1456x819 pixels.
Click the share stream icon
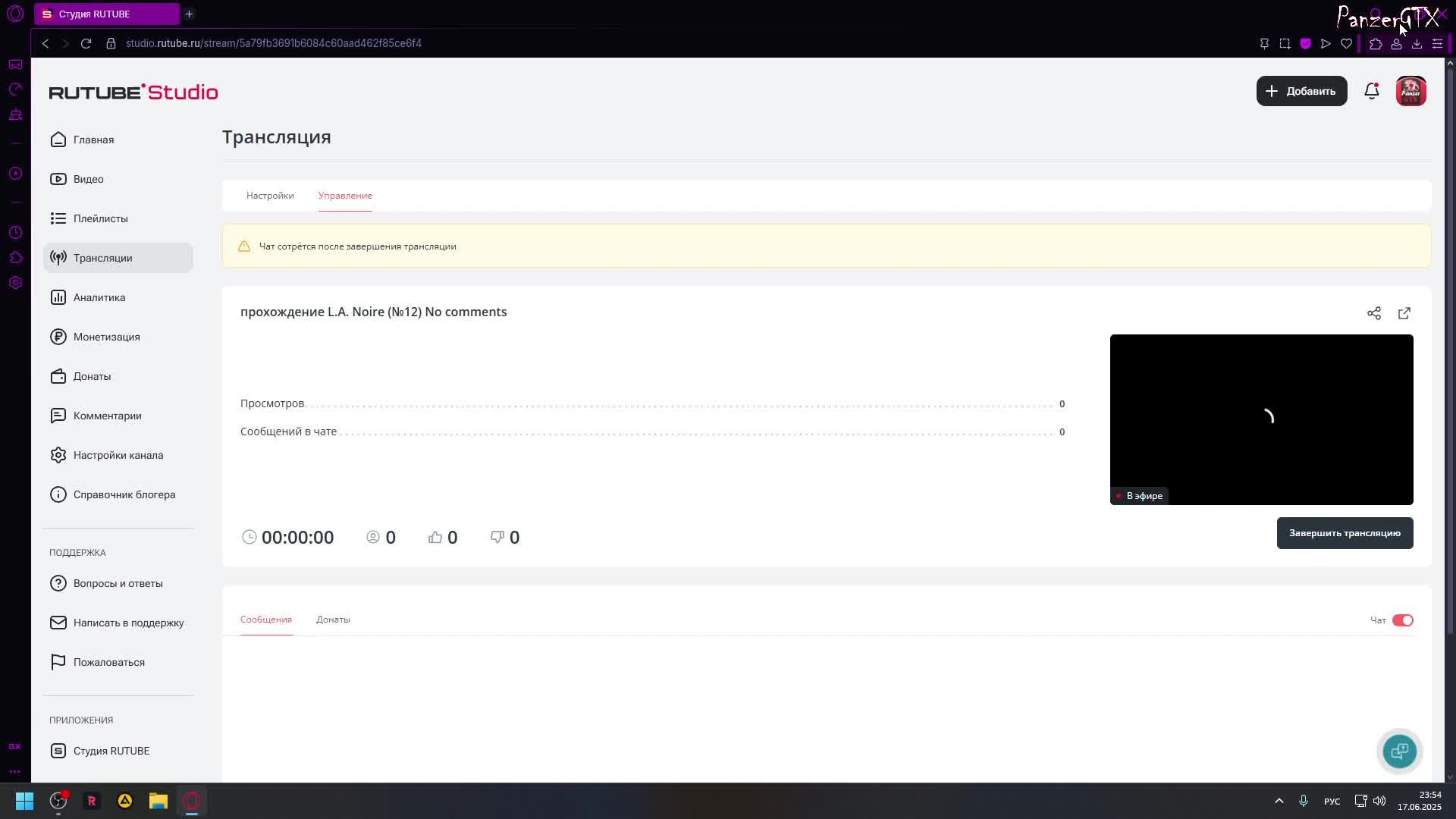pyautogui.click(x=1373, y=313)
